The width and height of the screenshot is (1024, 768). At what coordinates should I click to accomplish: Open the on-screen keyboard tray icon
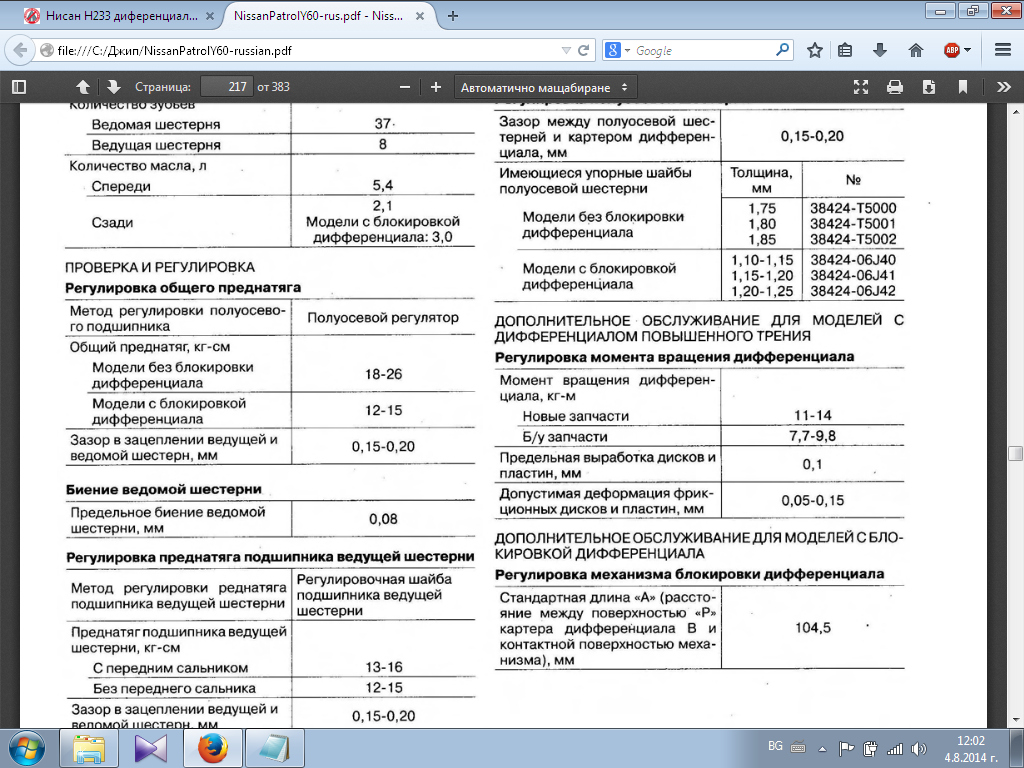798,748
